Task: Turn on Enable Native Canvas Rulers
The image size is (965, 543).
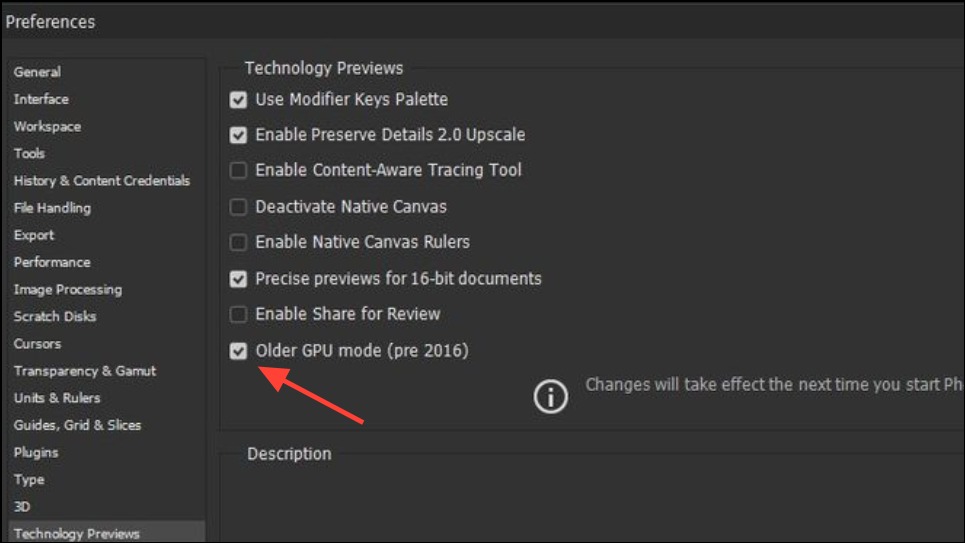Action: click(238, 242)
